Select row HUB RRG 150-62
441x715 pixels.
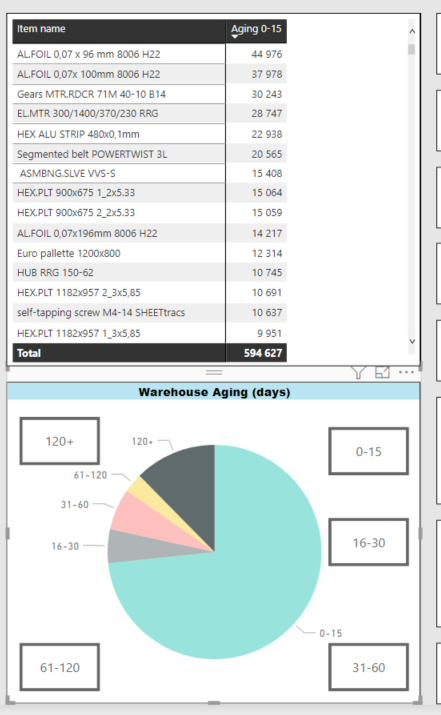(150, 272)
